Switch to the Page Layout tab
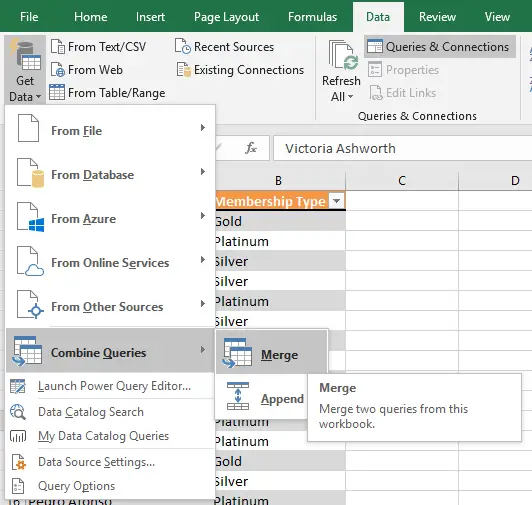 click(x=226, y=17)
